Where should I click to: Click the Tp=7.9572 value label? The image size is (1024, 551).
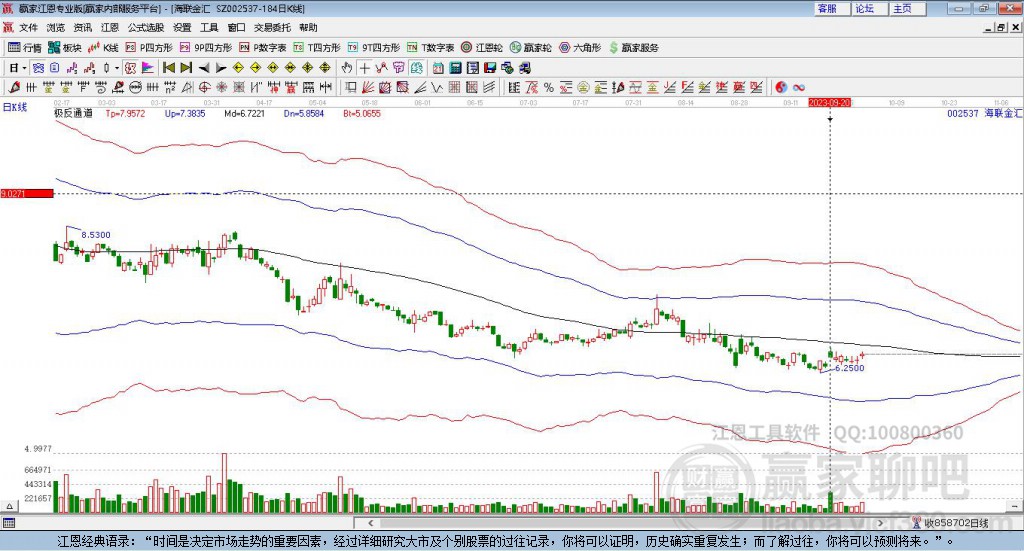tap(125, 113)
